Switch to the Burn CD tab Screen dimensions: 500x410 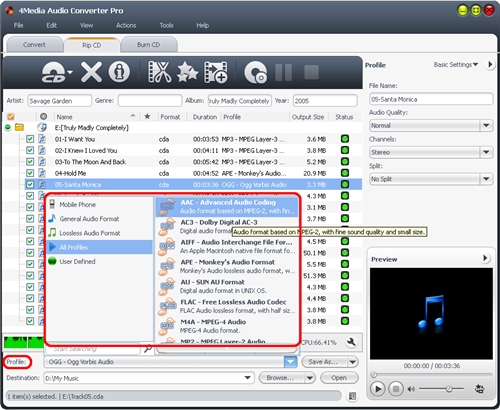pos(149,45)
